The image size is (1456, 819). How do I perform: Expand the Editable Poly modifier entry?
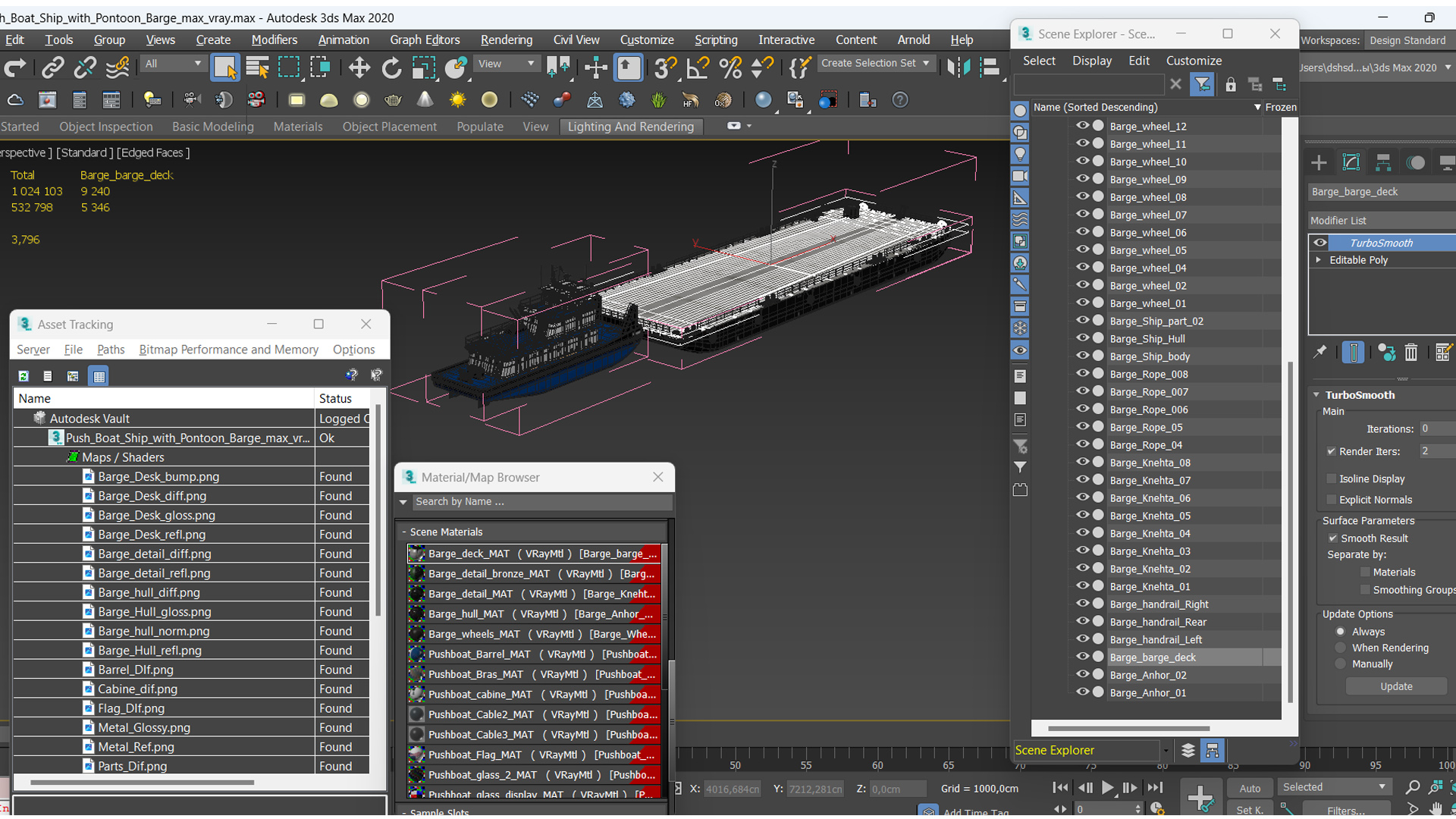(x=1319, y=260)
